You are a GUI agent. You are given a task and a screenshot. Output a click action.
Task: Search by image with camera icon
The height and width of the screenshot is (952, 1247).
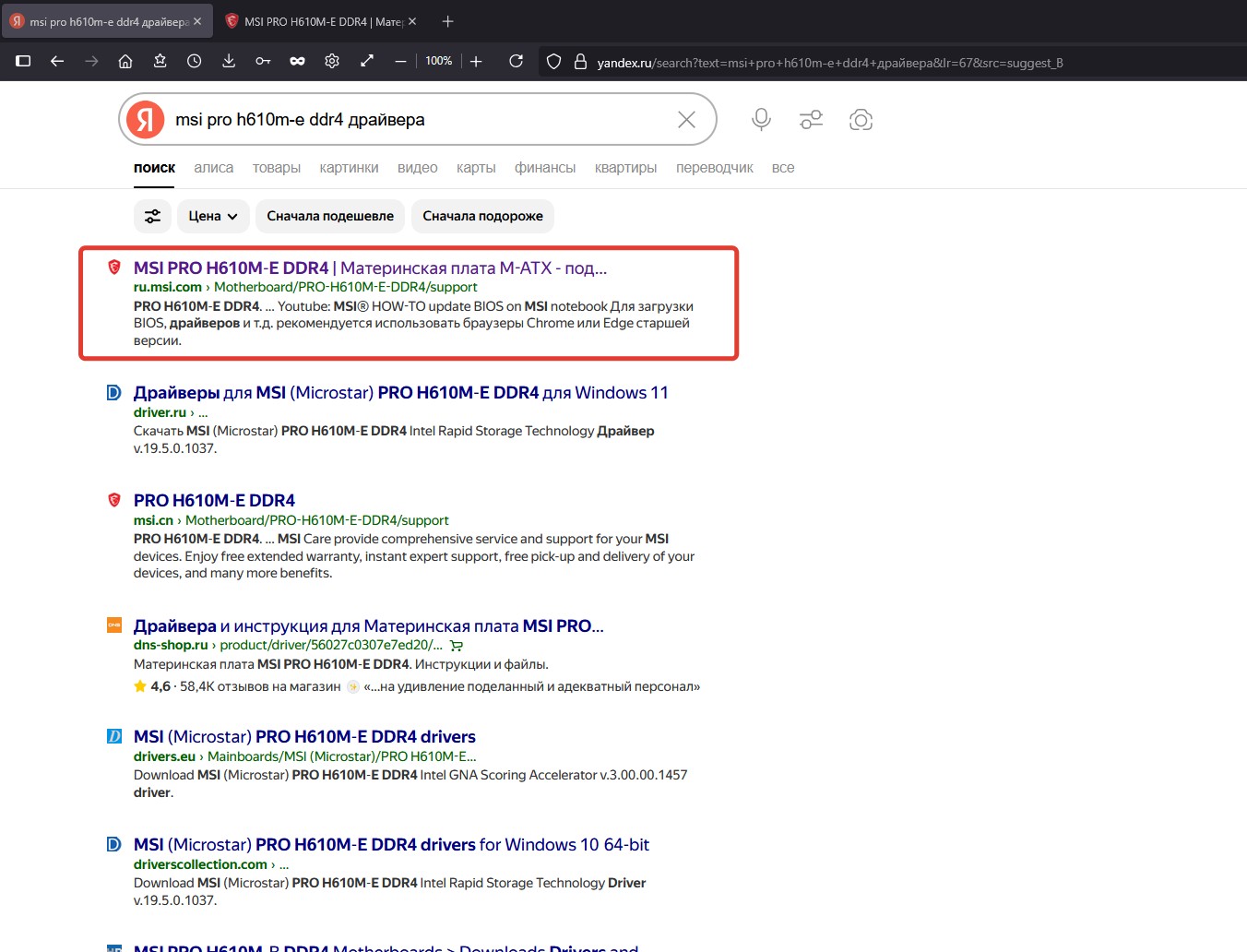click(861, 119)
